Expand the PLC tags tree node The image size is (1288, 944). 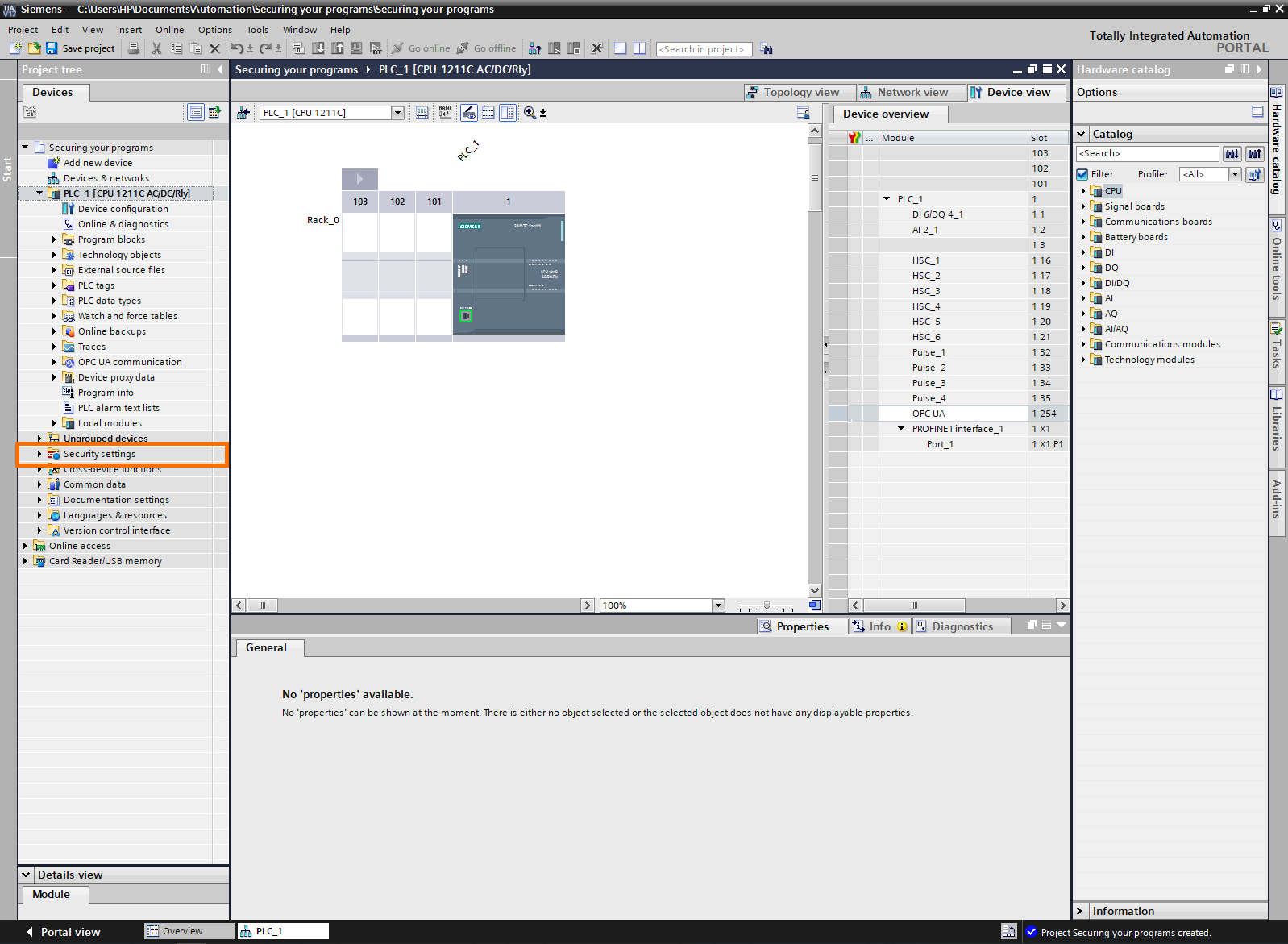pos(54,285)
